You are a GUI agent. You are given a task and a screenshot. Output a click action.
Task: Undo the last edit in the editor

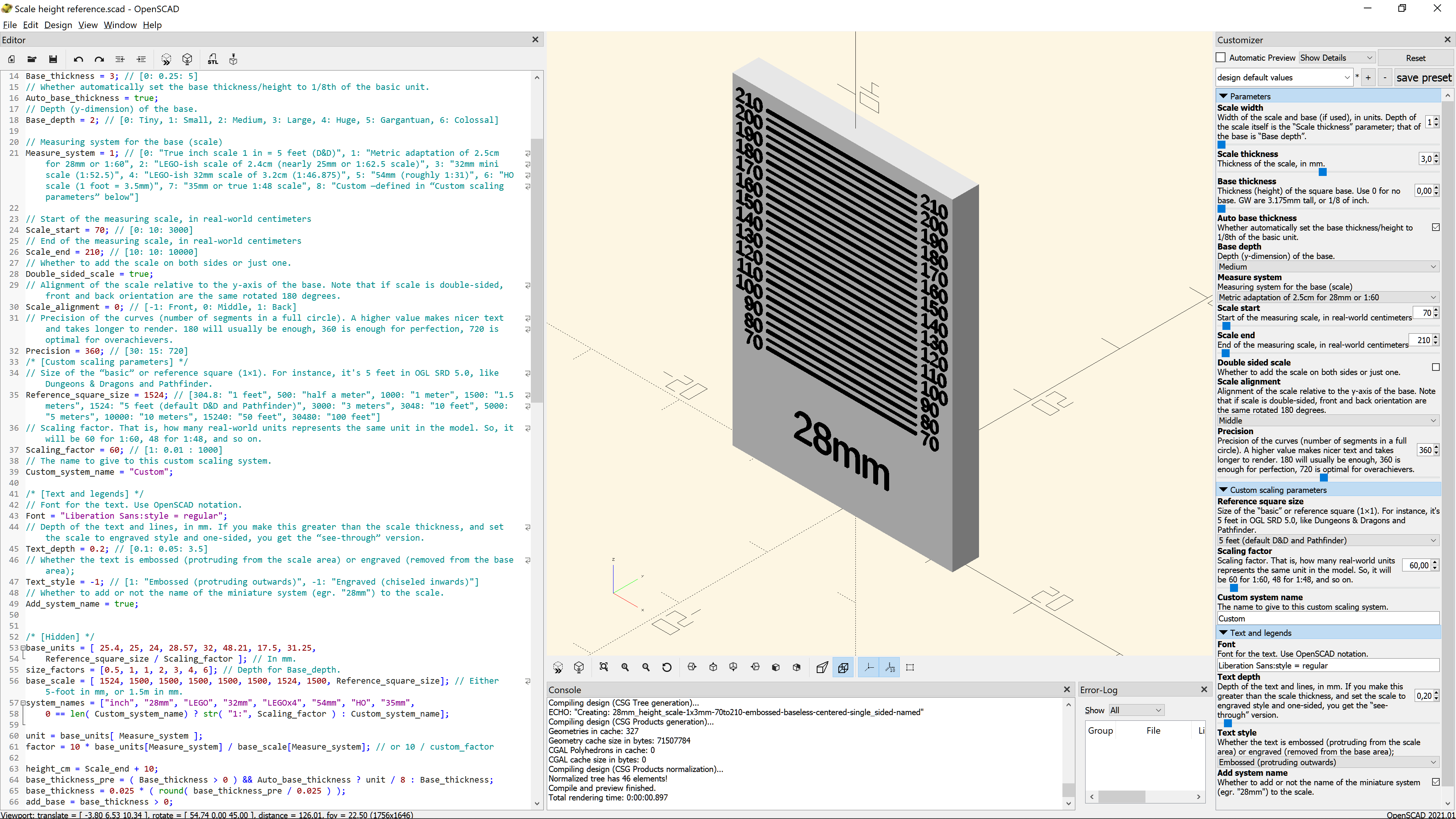pos(78,59)
